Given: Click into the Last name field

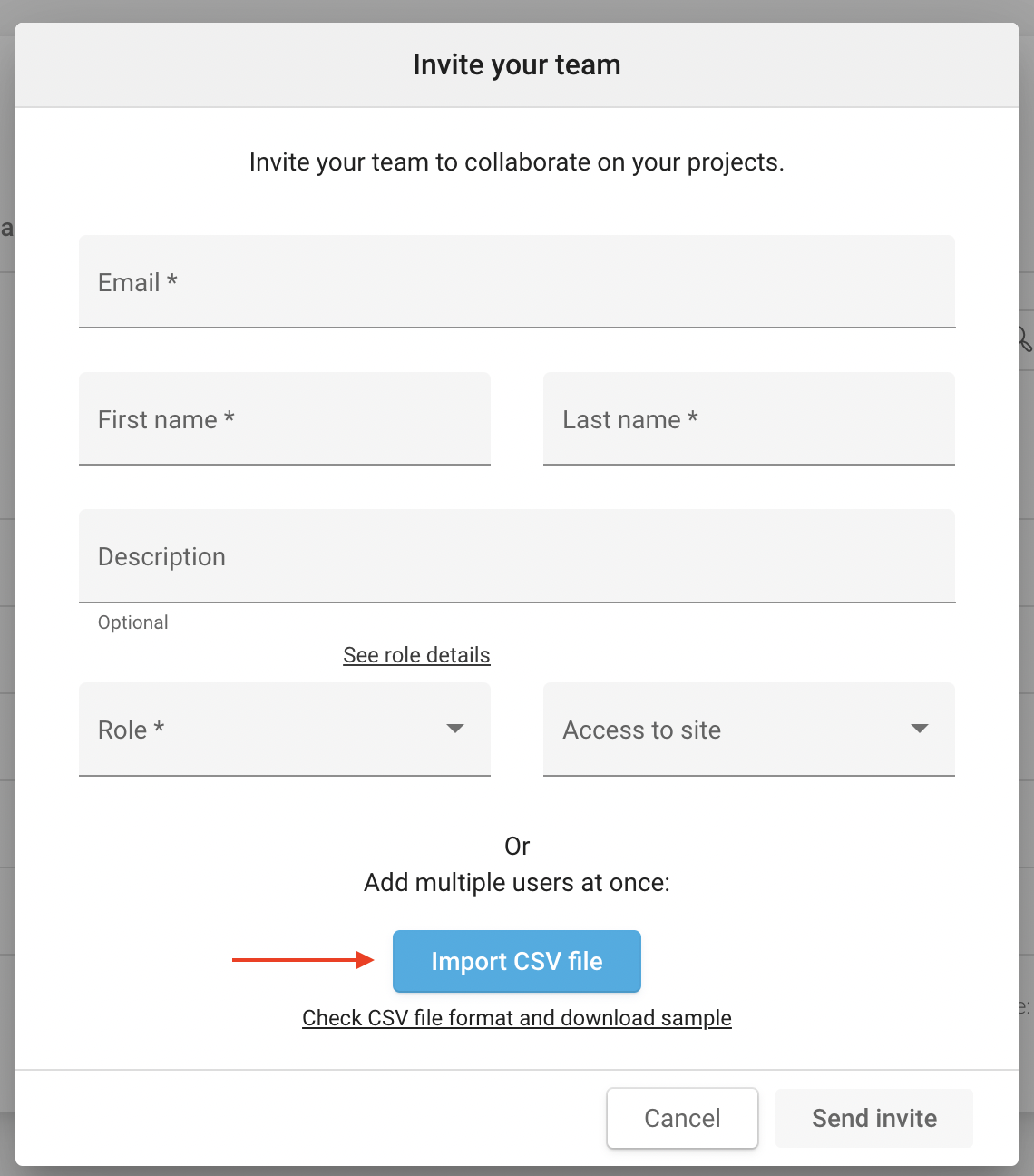Looking at the screenshot, I should [748, 419].
